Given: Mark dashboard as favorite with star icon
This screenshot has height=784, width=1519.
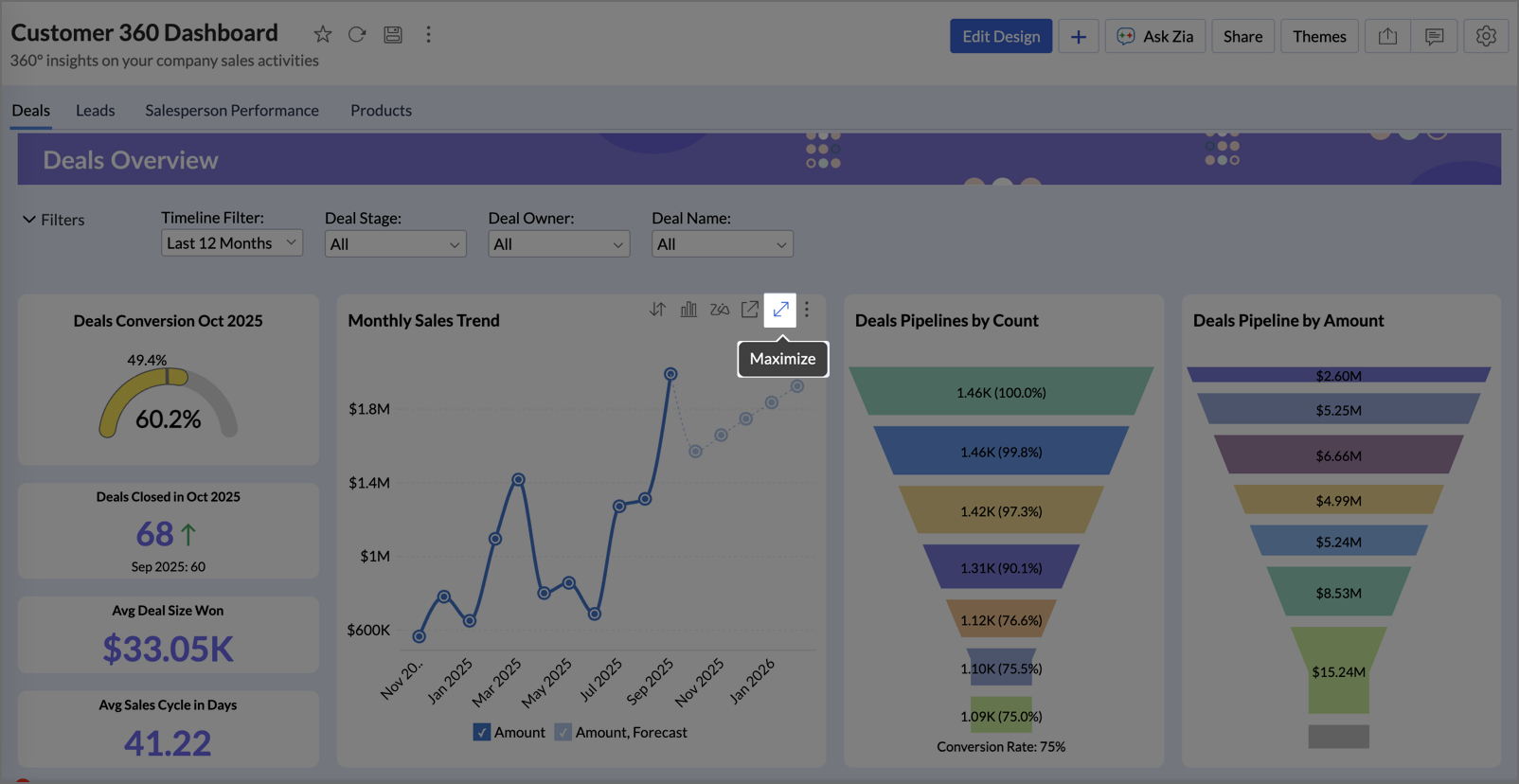Looking at the screenshot, I should [323, 35].
